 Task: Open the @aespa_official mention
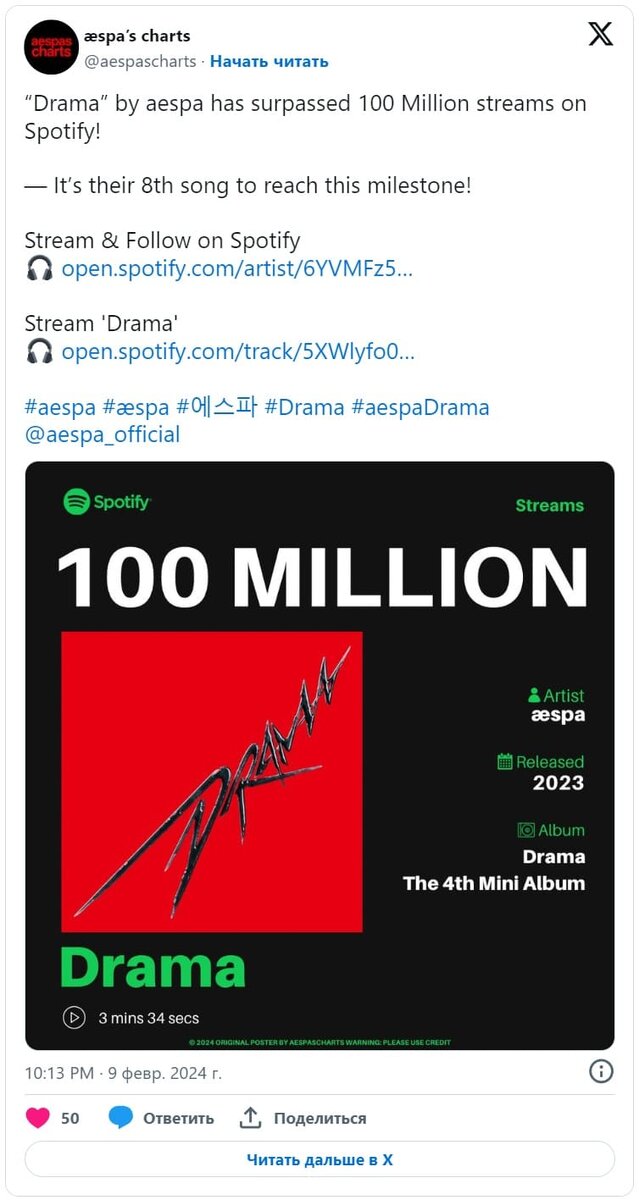pos(102,434)
